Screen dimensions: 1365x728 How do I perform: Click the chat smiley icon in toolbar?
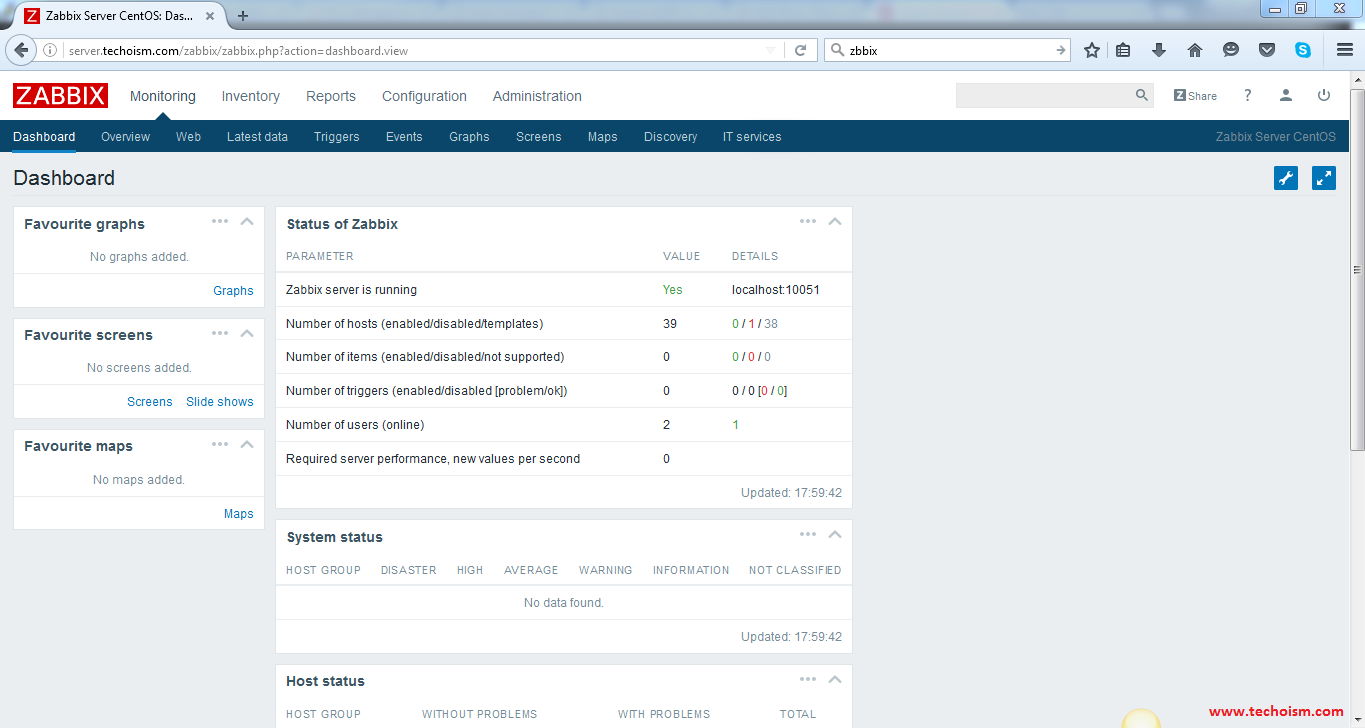pyautogui.click(x=1231, y=50)
